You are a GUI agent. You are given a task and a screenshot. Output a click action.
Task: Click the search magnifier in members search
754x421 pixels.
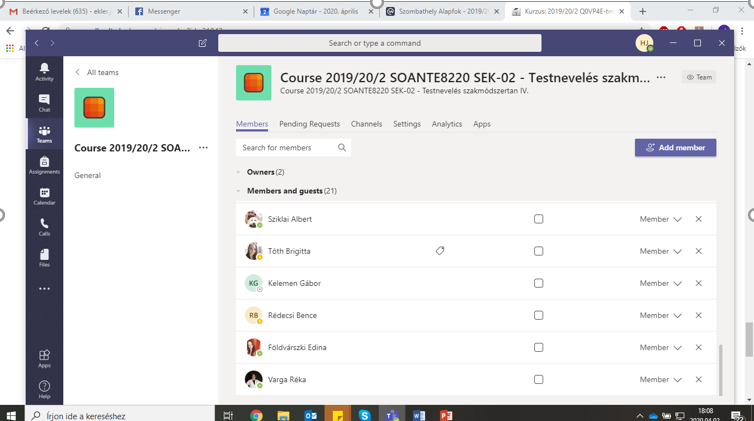pyautogui.click(x=342, y=148)
